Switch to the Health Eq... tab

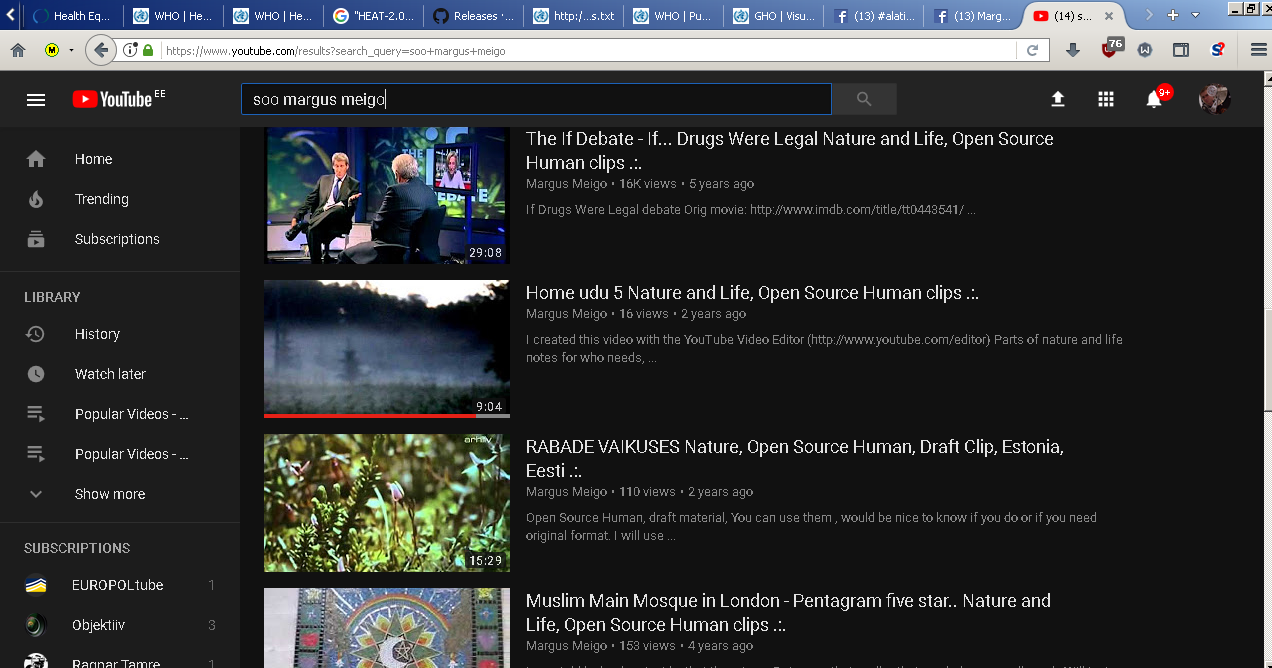pyautogui.click(x=74, y=16)
